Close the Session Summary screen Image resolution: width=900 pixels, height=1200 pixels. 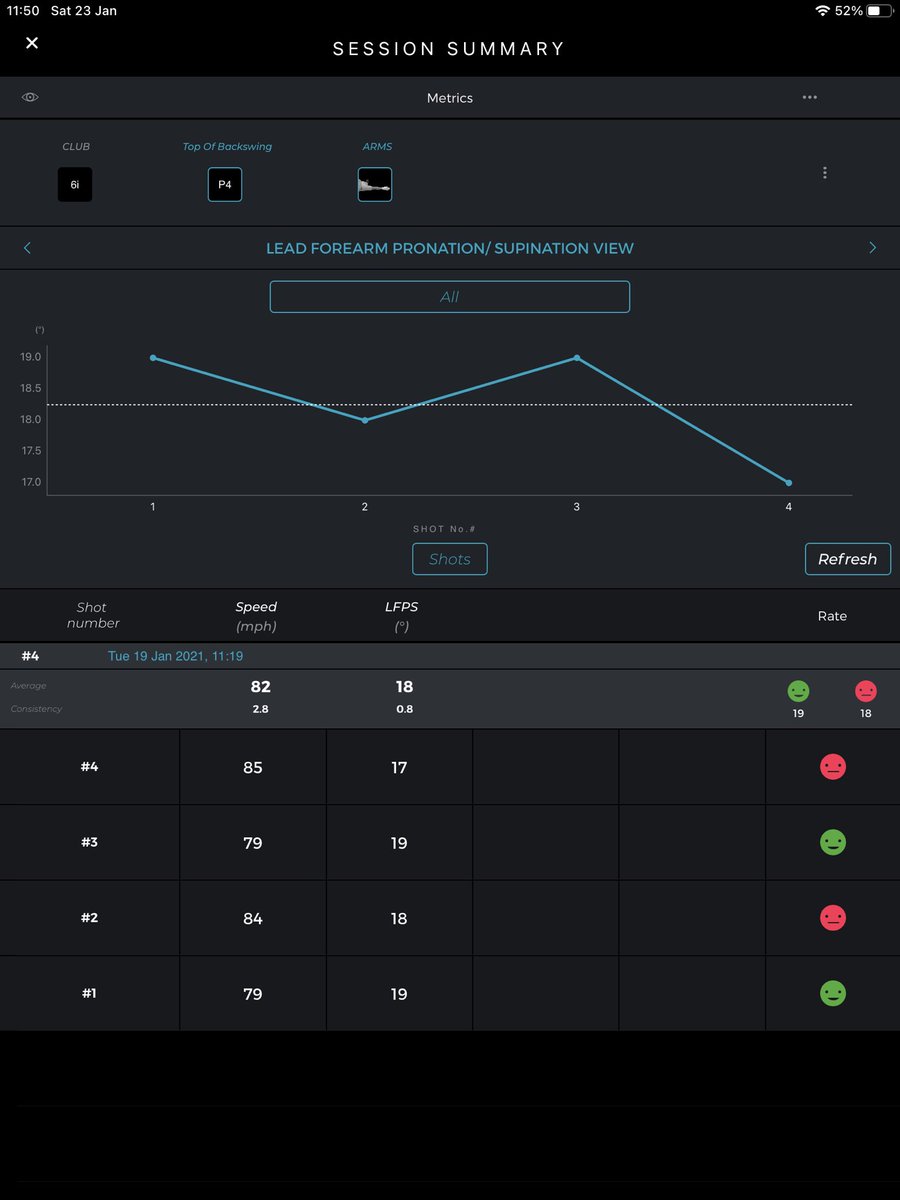coord(32,43)
